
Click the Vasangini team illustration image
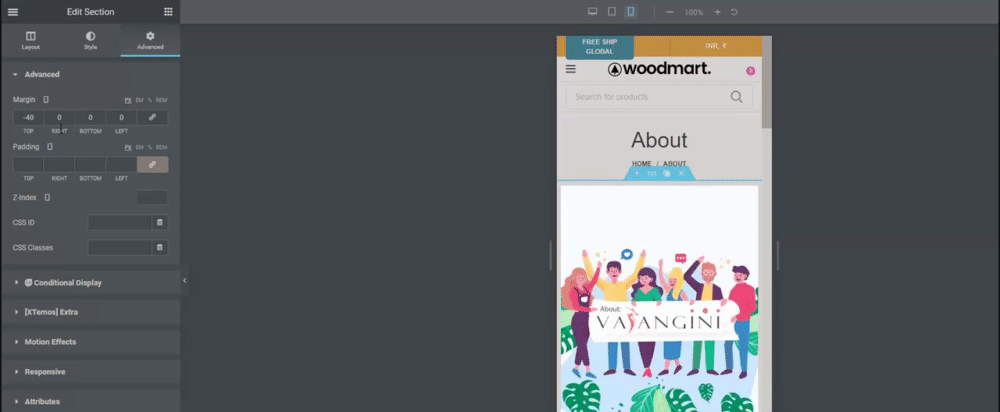pyautogui.click(x=659, y=298)
